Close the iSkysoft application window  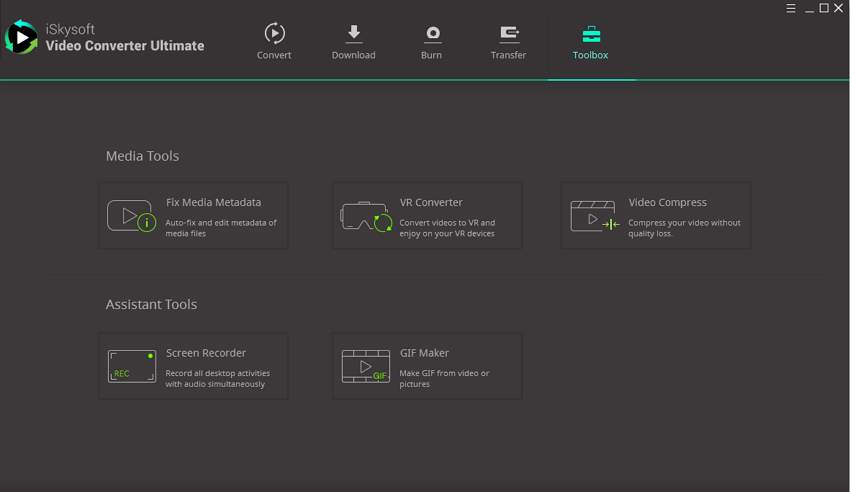(x=840, y=8)
